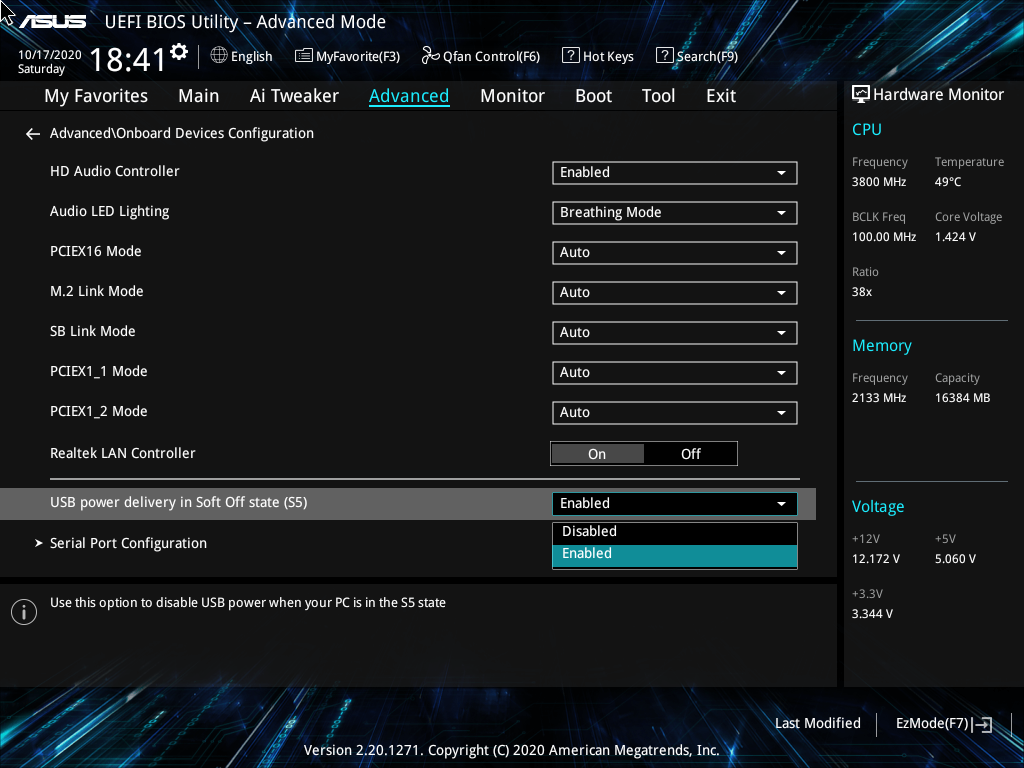
Task: Click the 10/17/2020 date
Action: (x=50, y=55)
